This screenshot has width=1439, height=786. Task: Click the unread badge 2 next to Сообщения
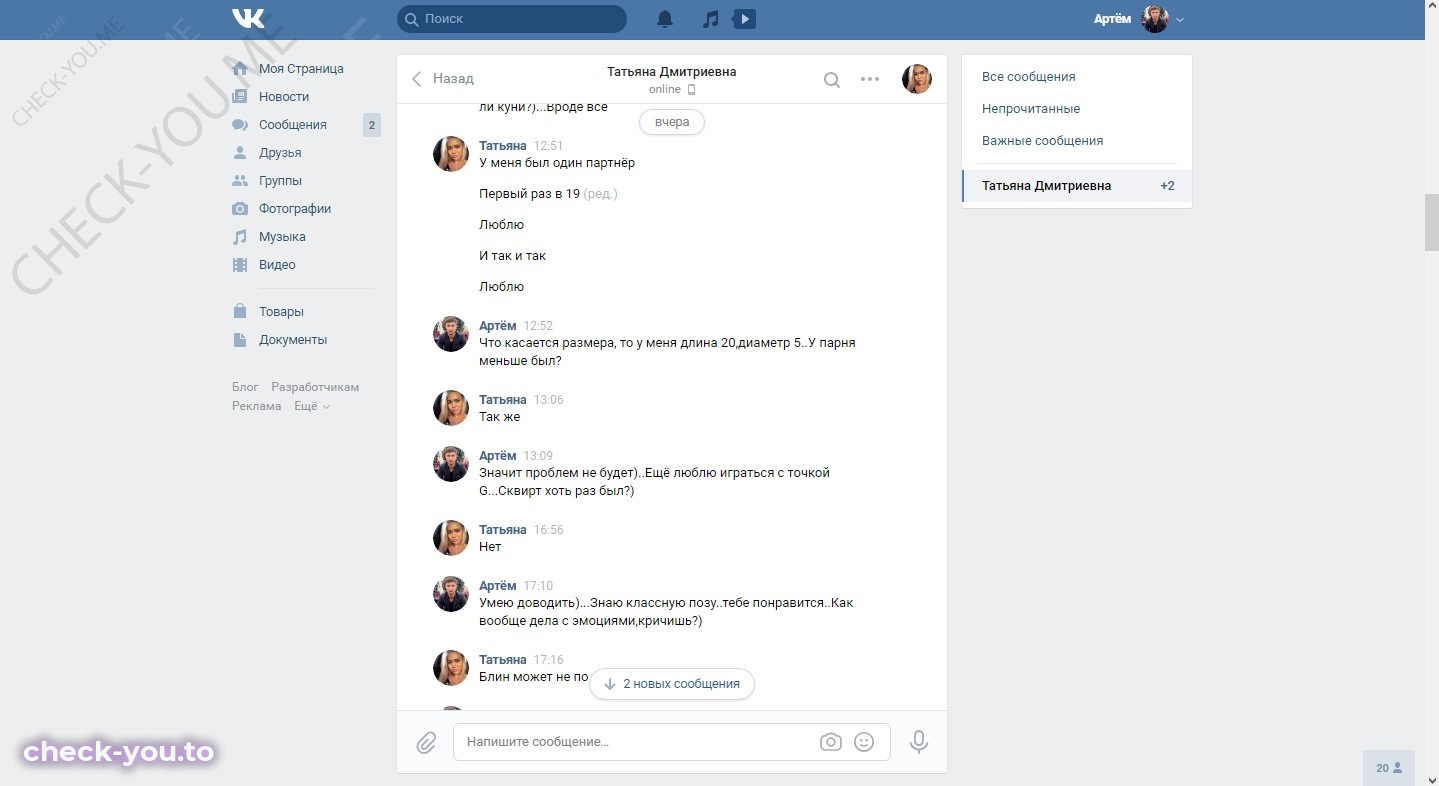pos(371,125)
